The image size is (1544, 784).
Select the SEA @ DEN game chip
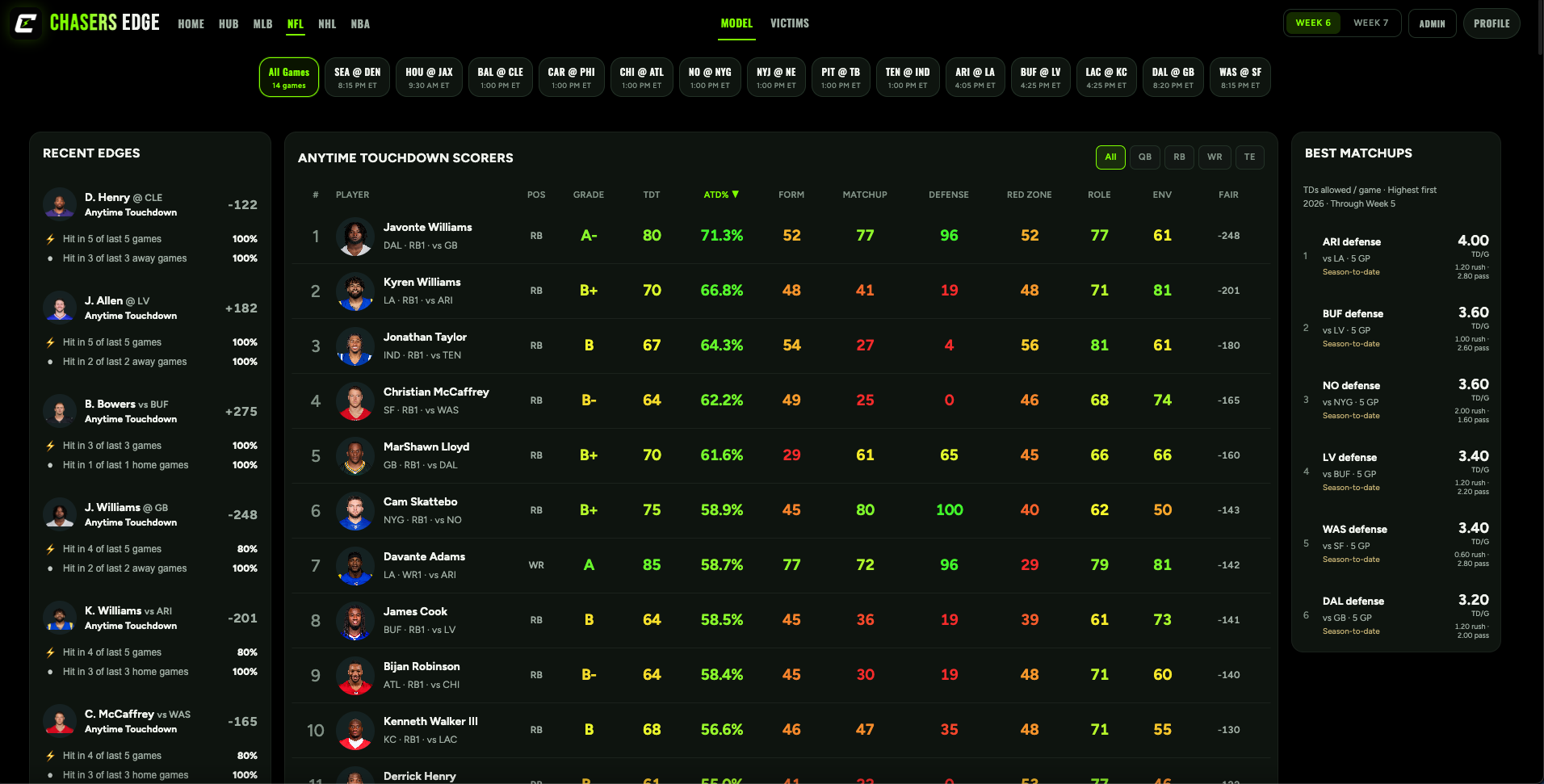click(358, 78)
